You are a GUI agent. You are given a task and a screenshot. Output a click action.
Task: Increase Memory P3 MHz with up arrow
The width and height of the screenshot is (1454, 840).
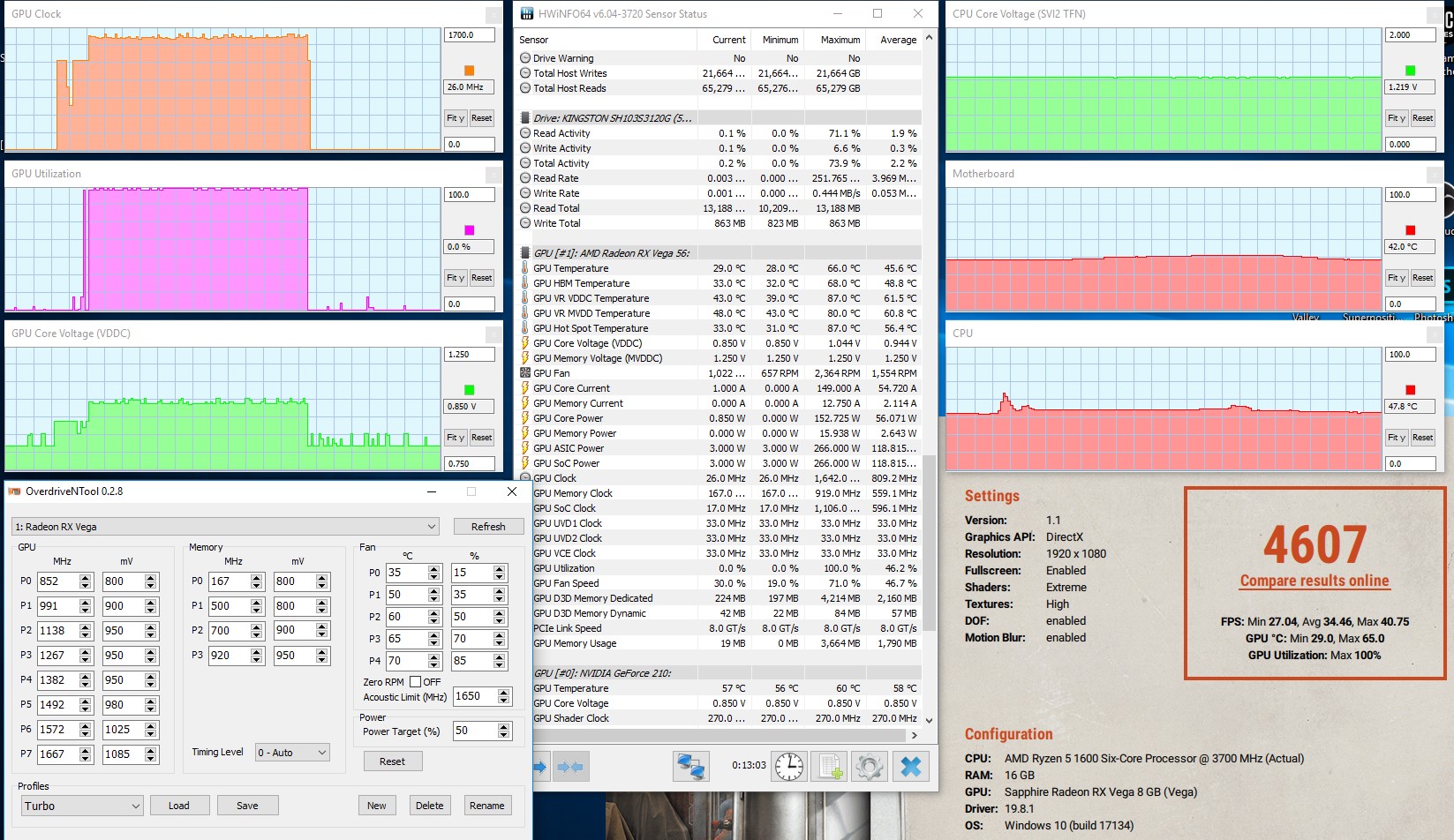coord(256,651)
